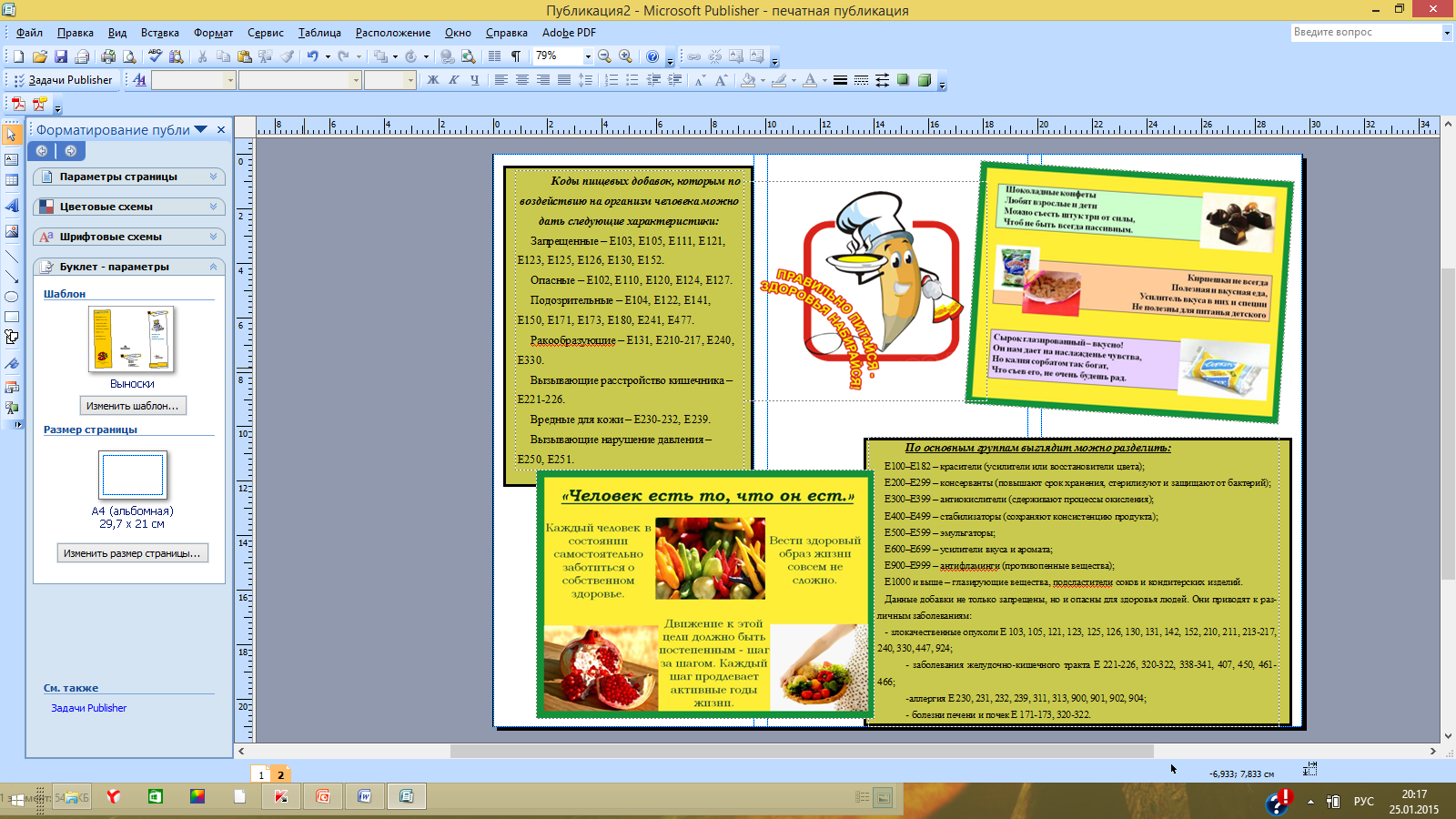Collapse Буклет - параметры section
The width and height of the screenshot is (1456, 819).
coord(128,267)
